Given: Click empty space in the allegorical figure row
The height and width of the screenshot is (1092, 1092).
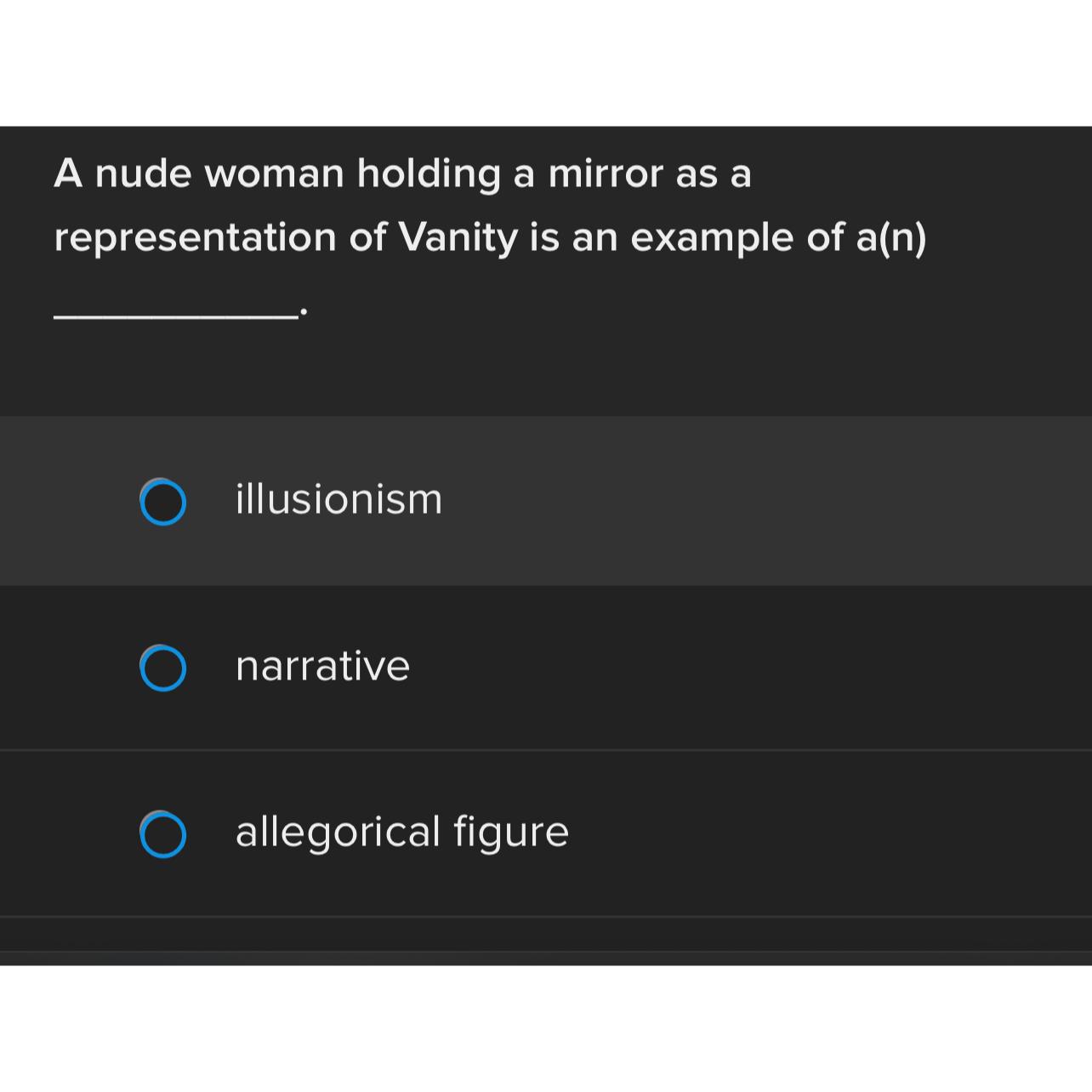Looking at the screenshot, I should click(765, 833).
